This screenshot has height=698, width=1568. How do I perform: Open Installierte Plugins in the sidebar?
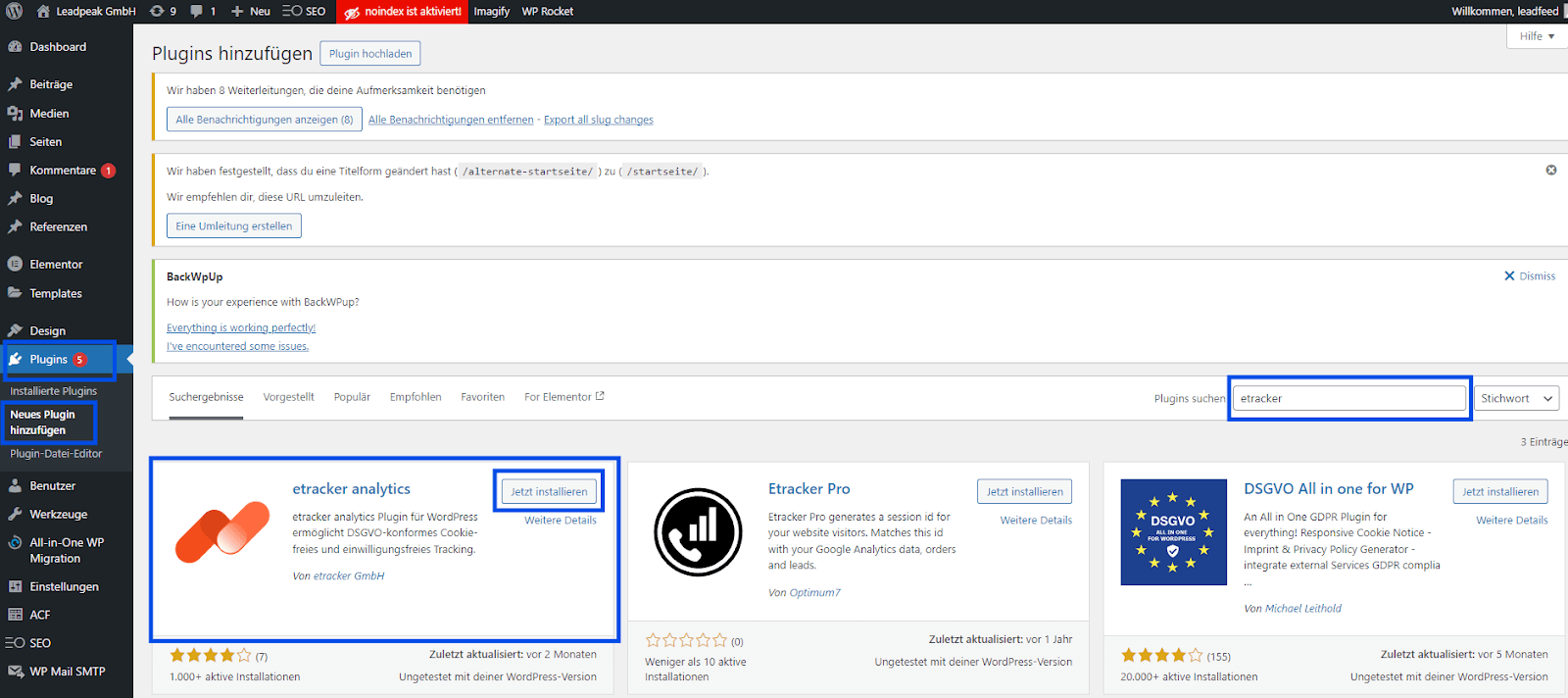53,391
